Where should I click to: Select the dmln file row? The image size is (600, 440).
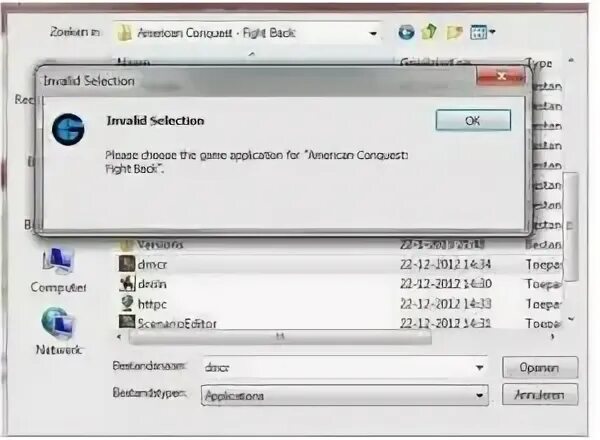coord(338,284)
